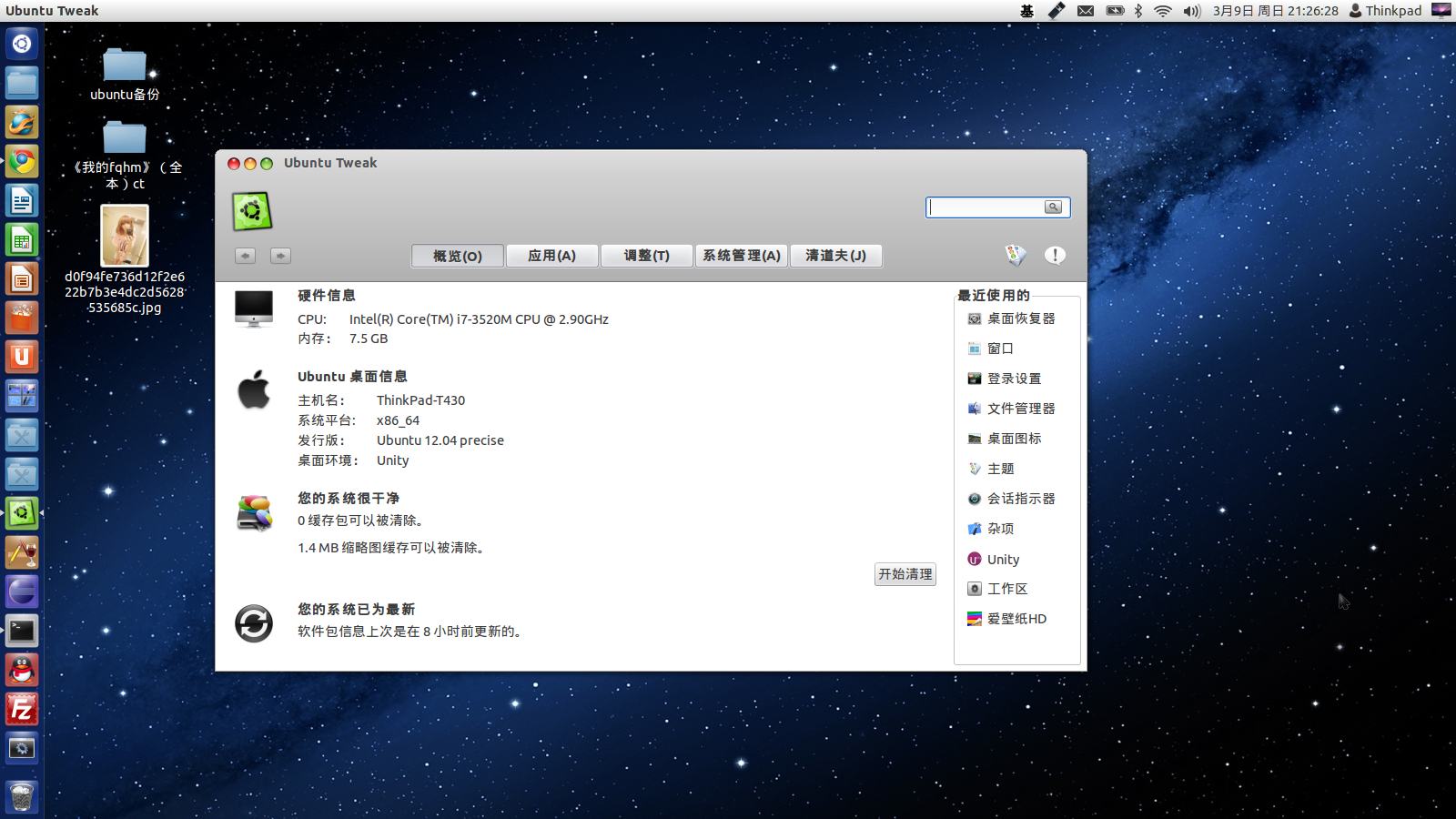The image size is (1456, 819).
Task: Open the Bluetooth indicator in top panel
Action: coord(1138,11)
